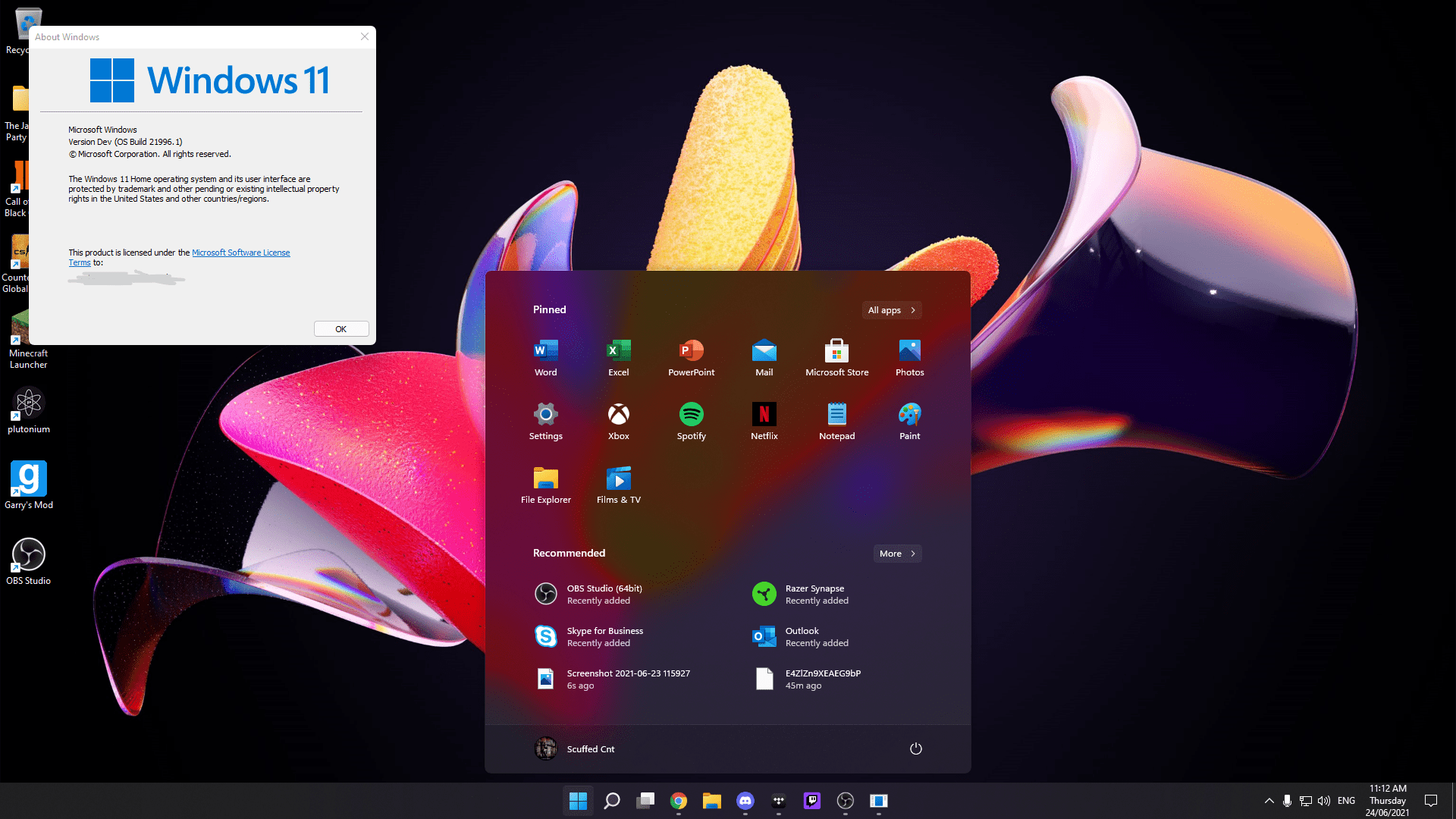
Task: Open the Microsoft Software License Terms link
Action: point(241,252)
